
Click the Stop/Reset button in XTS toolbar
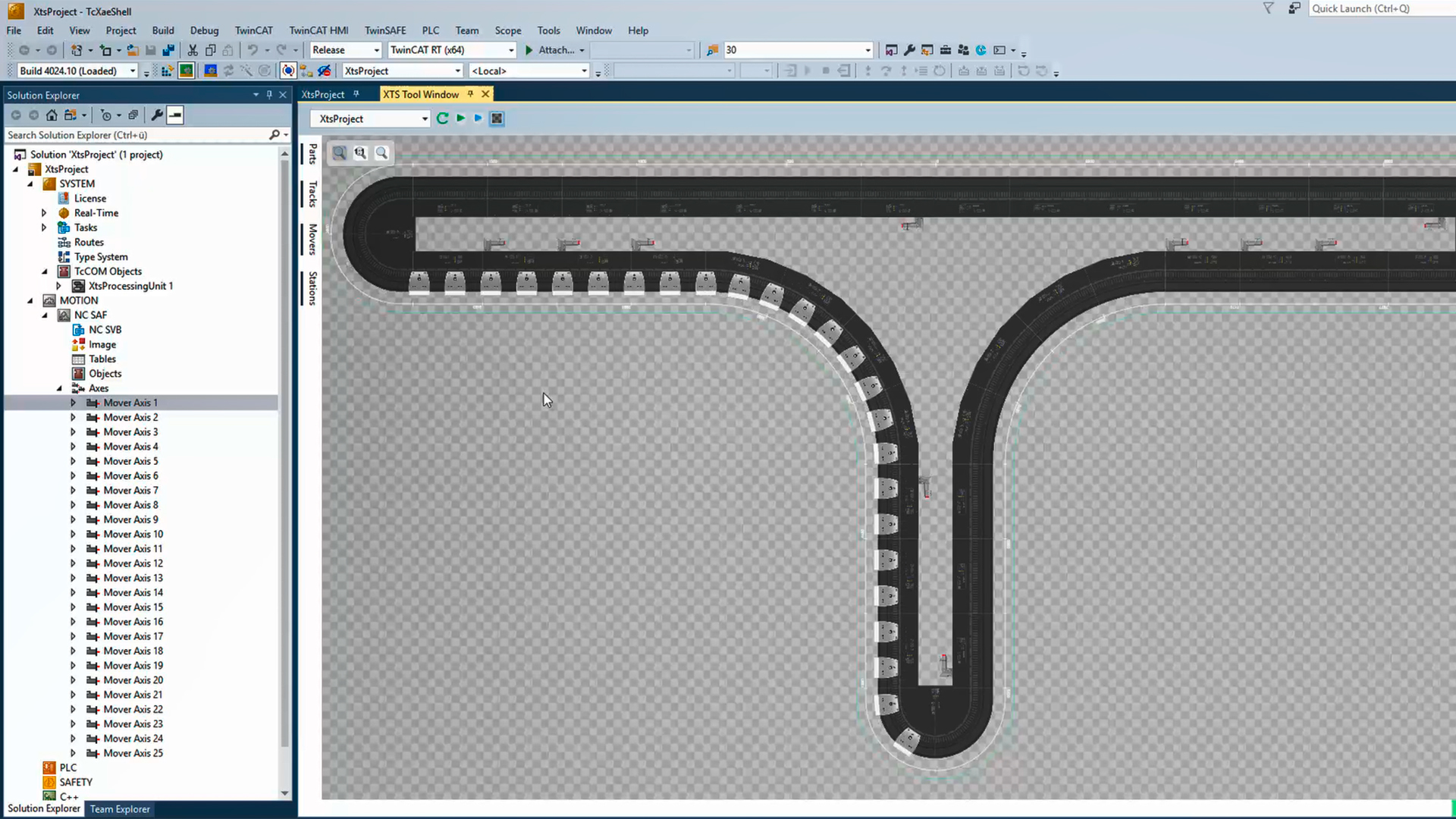click(497, 118)
